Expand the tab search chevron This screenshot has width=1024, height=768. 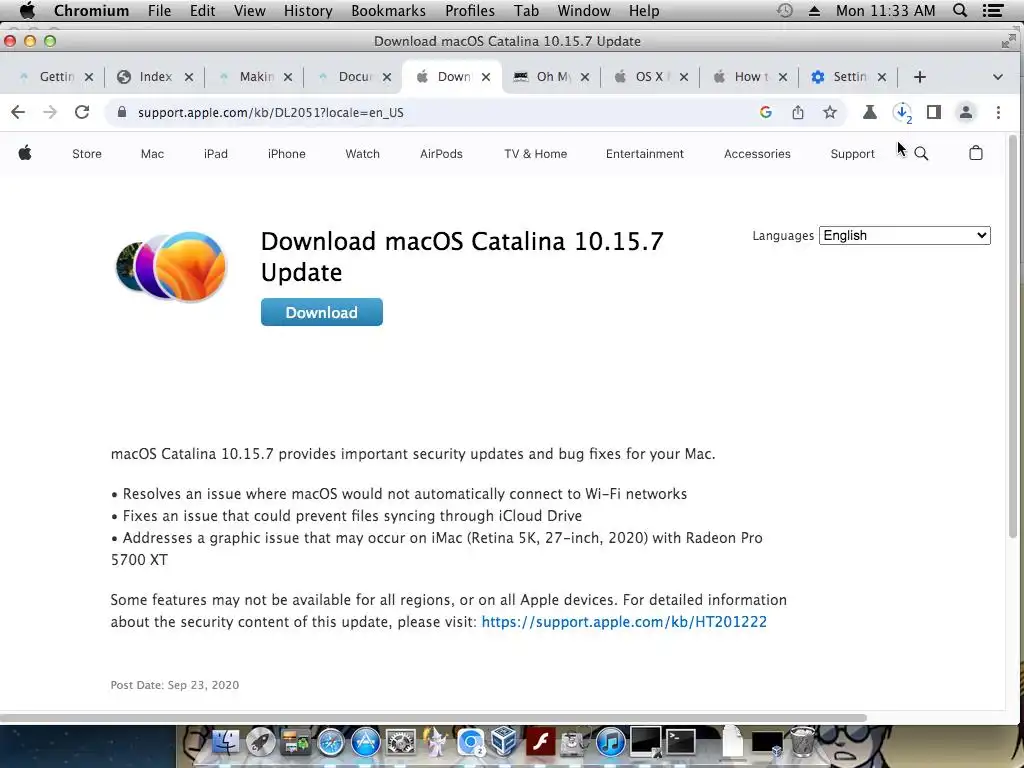[x=998, y=77]
